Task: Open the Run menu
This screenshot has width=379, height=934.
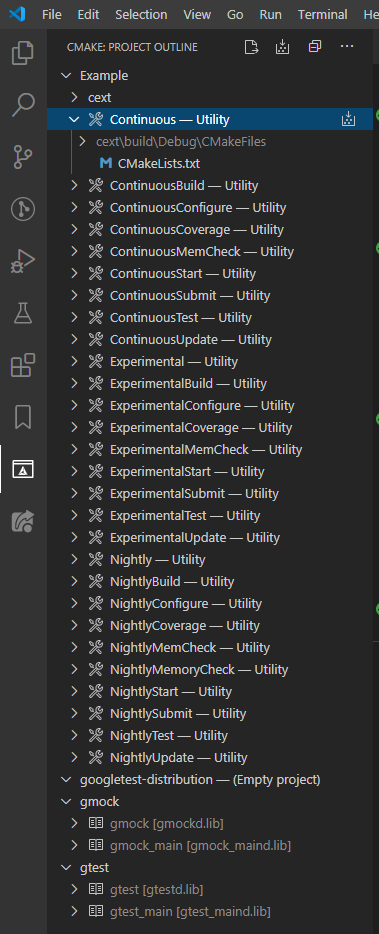Action: click(271, 14)
